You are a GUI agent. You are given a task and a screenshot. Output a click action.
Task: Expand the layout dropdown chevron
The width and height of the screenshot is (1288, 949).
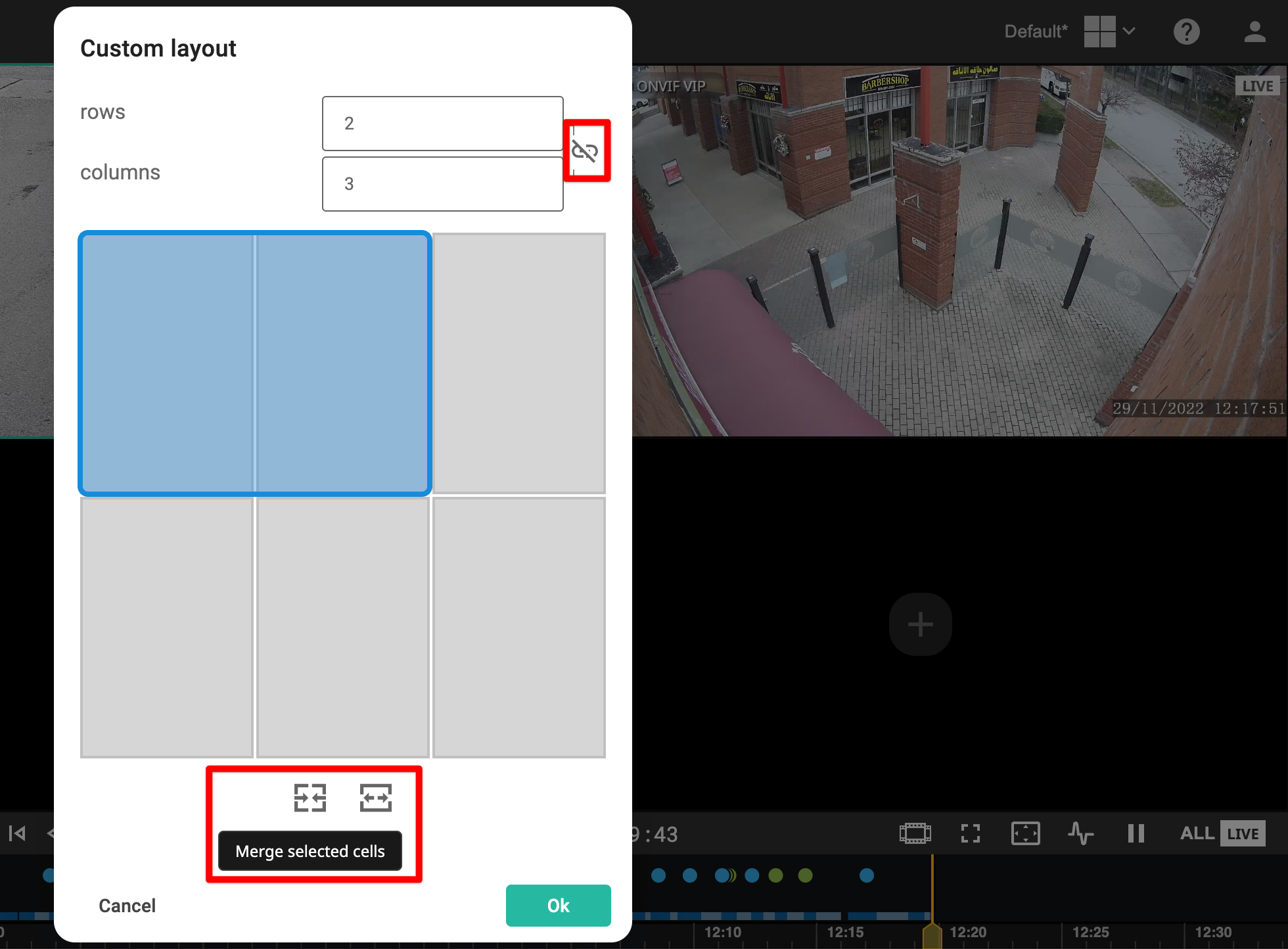pyautogui.click(x=1129, y=32)
